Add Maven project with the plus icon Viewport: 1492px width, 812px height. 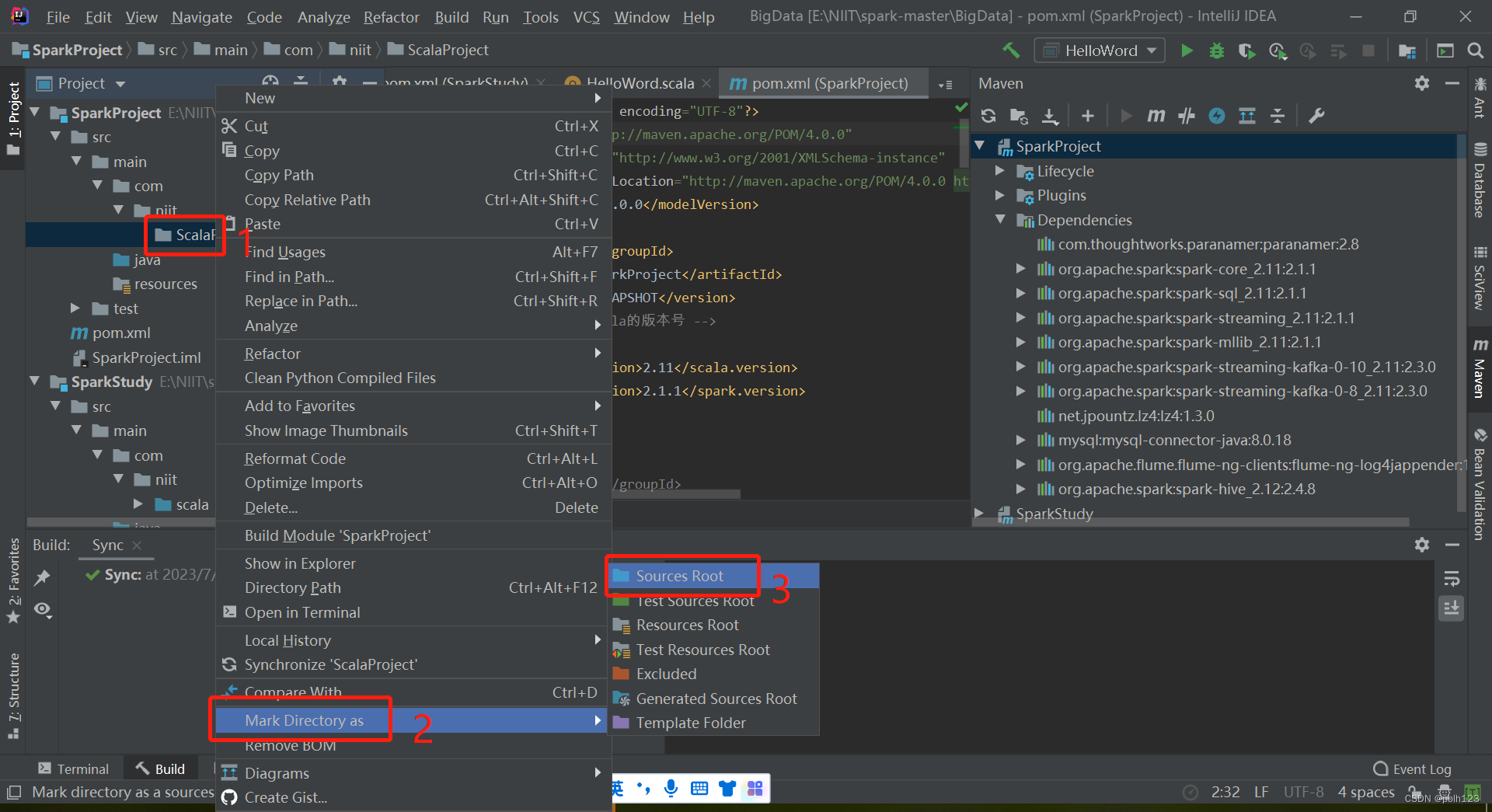pos(1088,116)
